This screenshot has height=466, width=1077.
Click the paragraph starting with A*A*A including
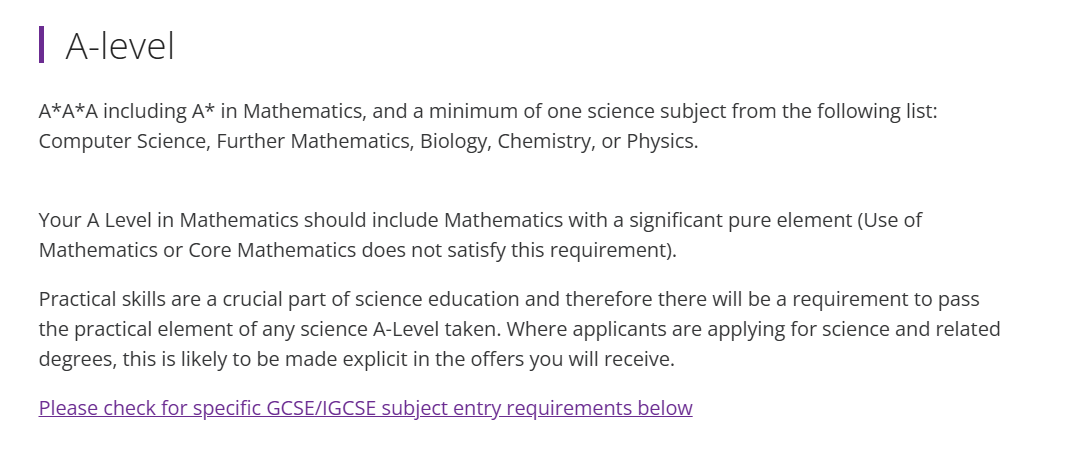(488, 126)
